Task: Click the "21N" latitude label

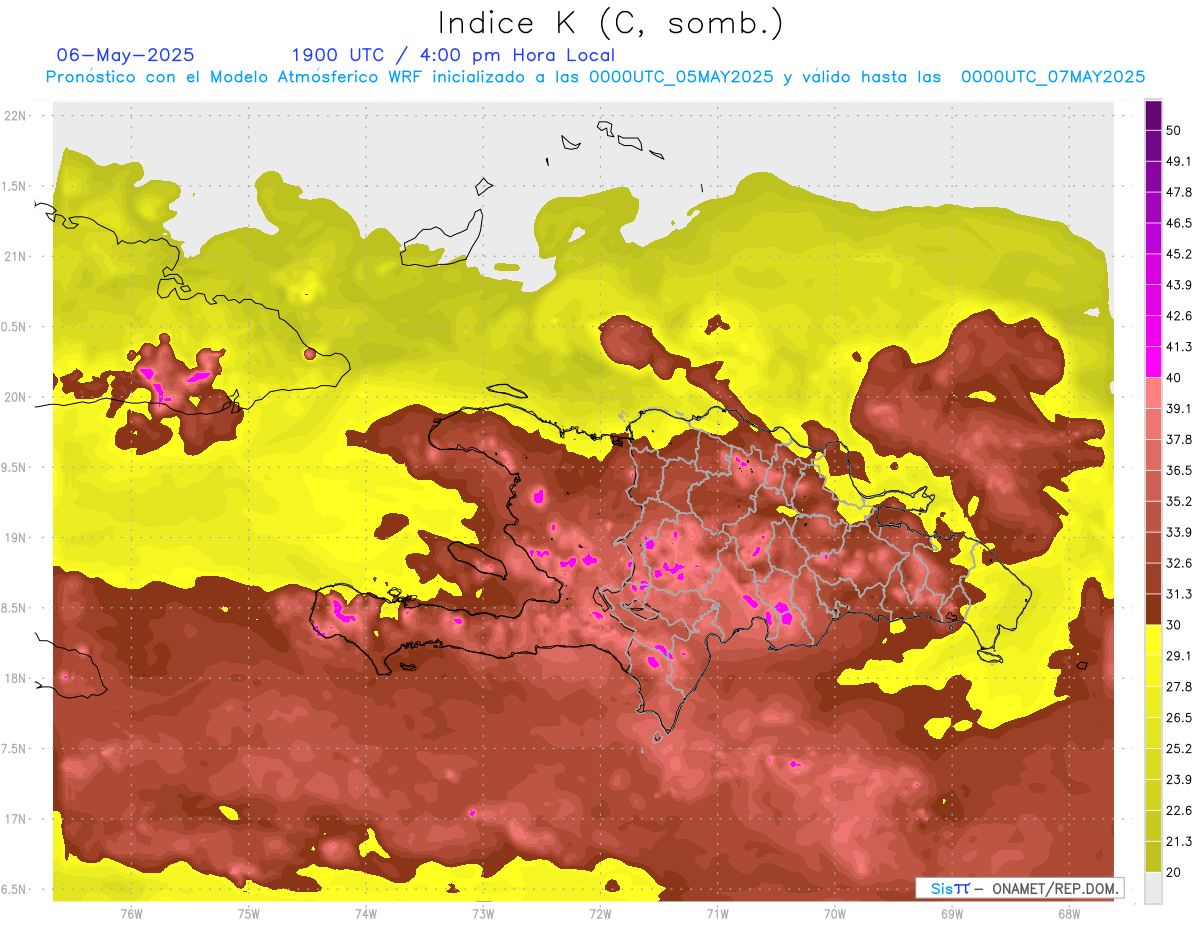Action: coord(15,257)
